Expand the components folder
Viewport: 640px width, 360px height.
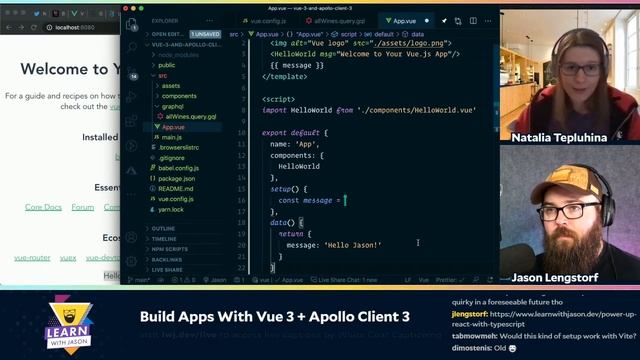(176, 96)
